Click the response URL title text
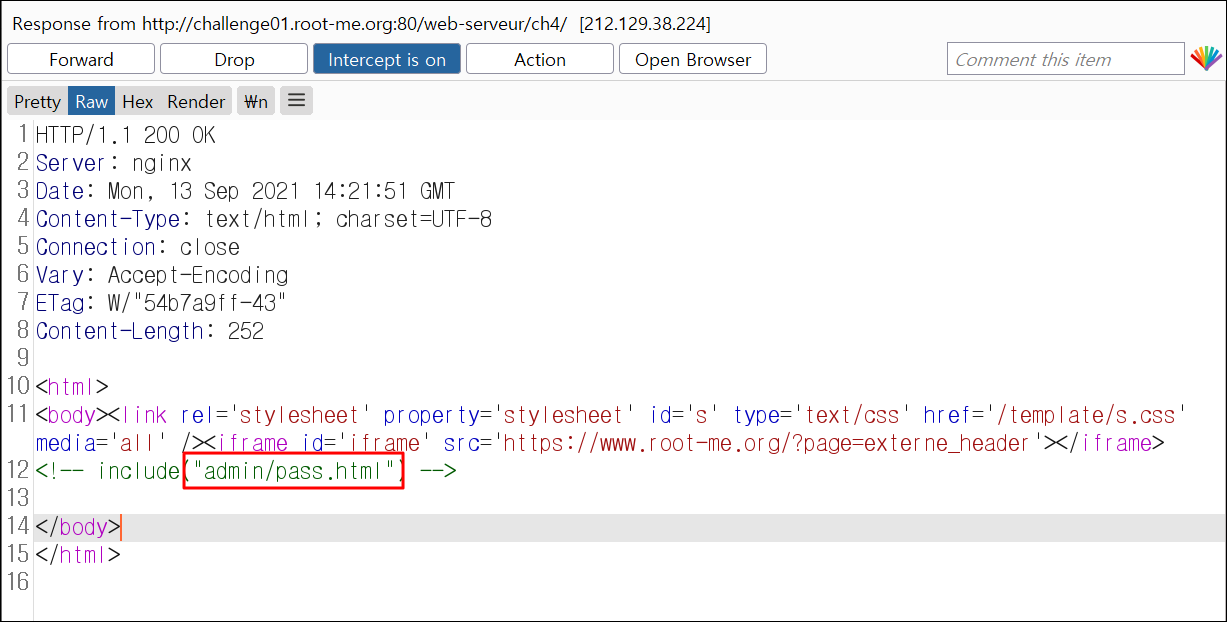 tap(361, 23)
